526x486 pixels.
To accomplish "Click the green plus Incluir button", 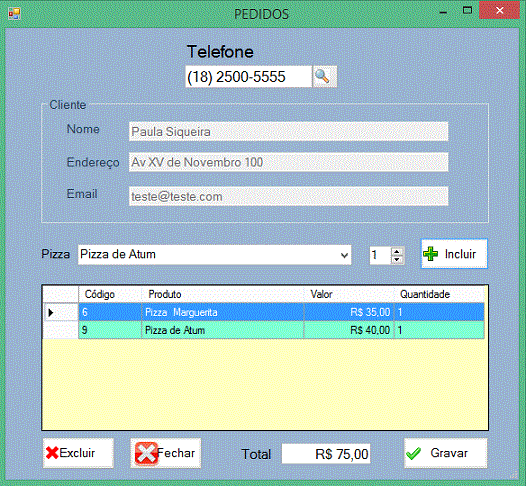I will coord(454,254).
